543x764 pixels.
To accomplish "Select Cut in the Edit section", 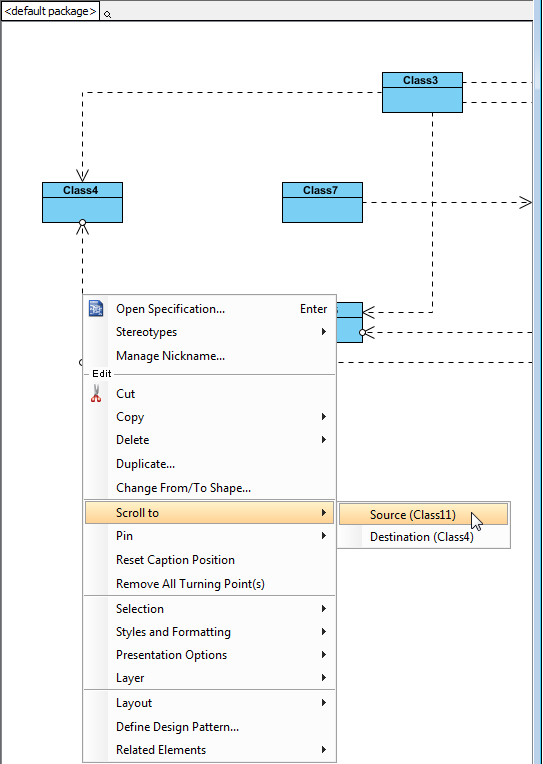I will [210, 394].
